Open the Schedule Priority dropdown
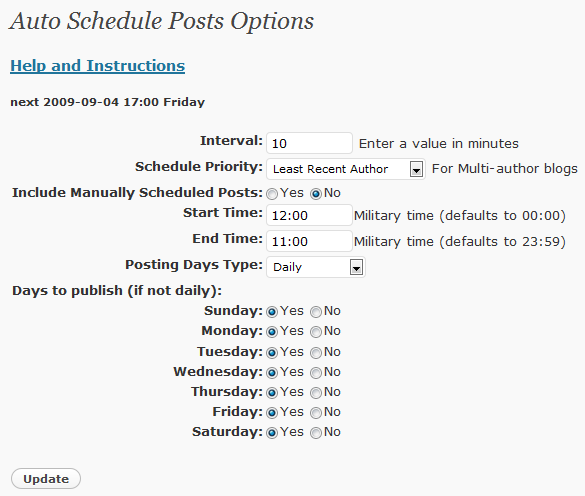This screenshot has width=585, height=496. [x=345, y=169]
